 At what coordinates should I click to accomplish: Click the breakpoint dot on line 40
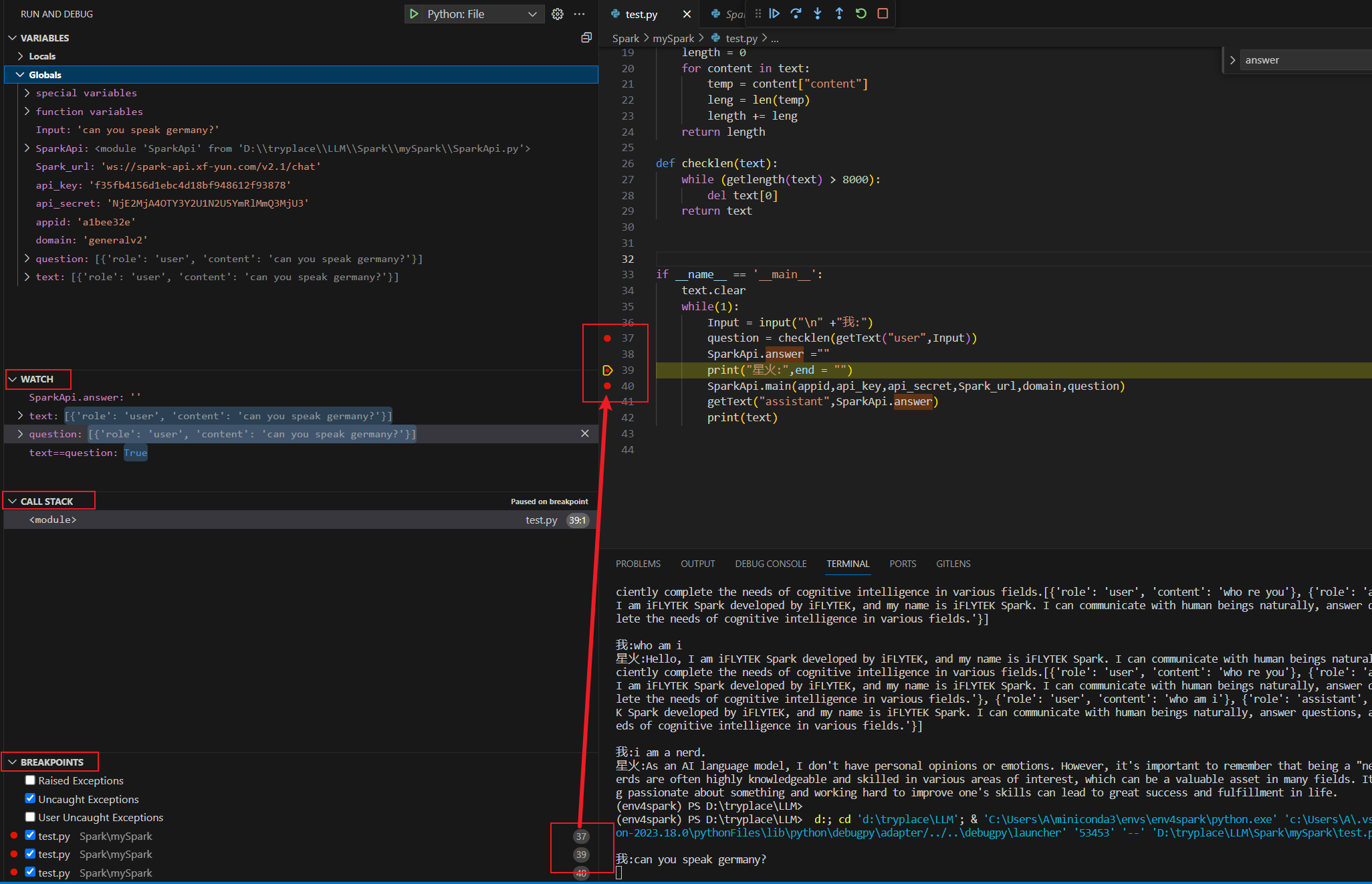[607, 386]
